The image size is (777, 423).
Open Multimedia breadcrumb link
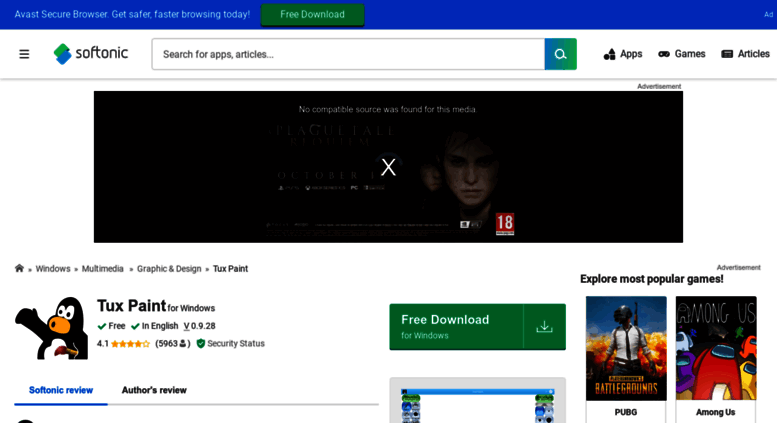[x=103, y=268]
